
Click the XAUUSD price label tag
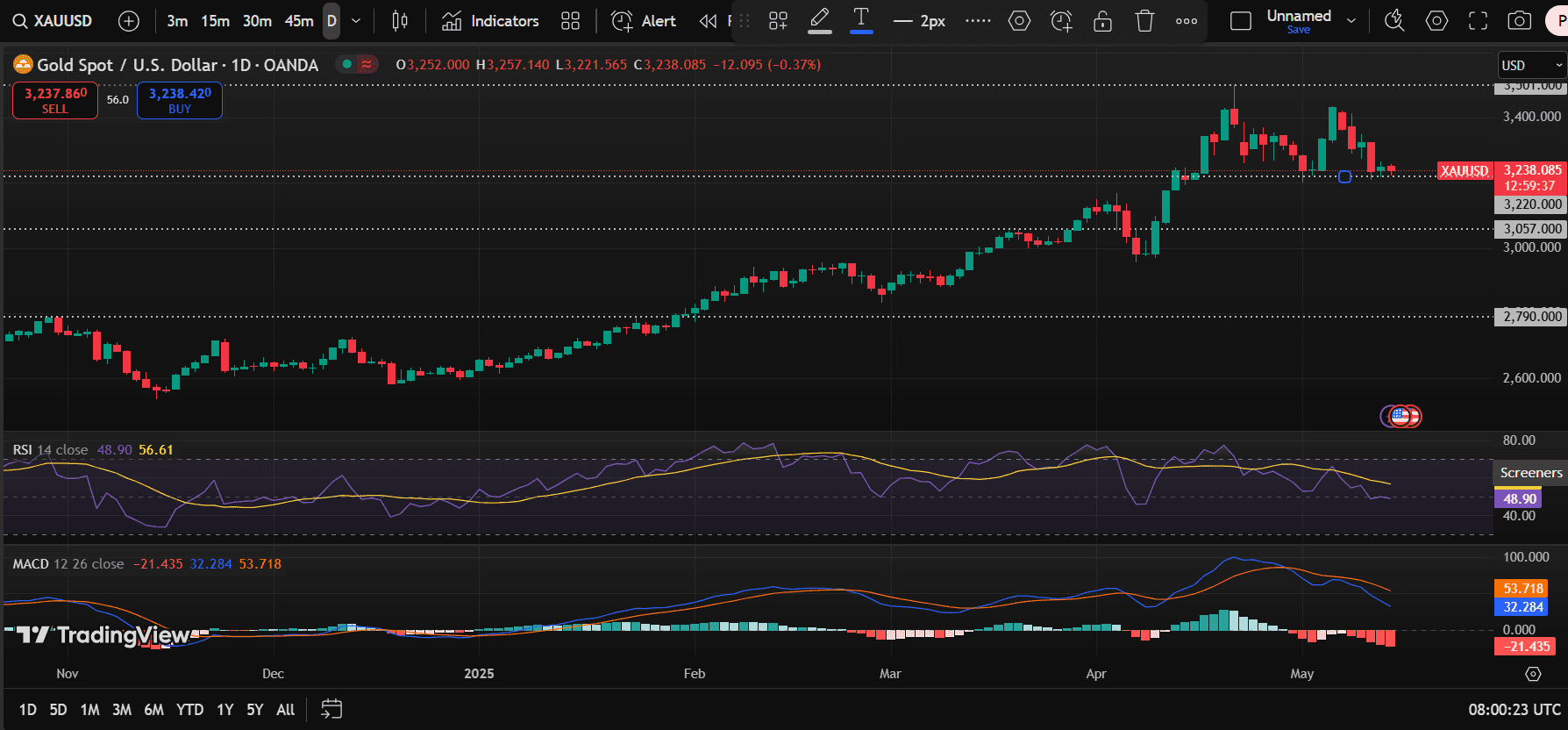(1465, 171)
